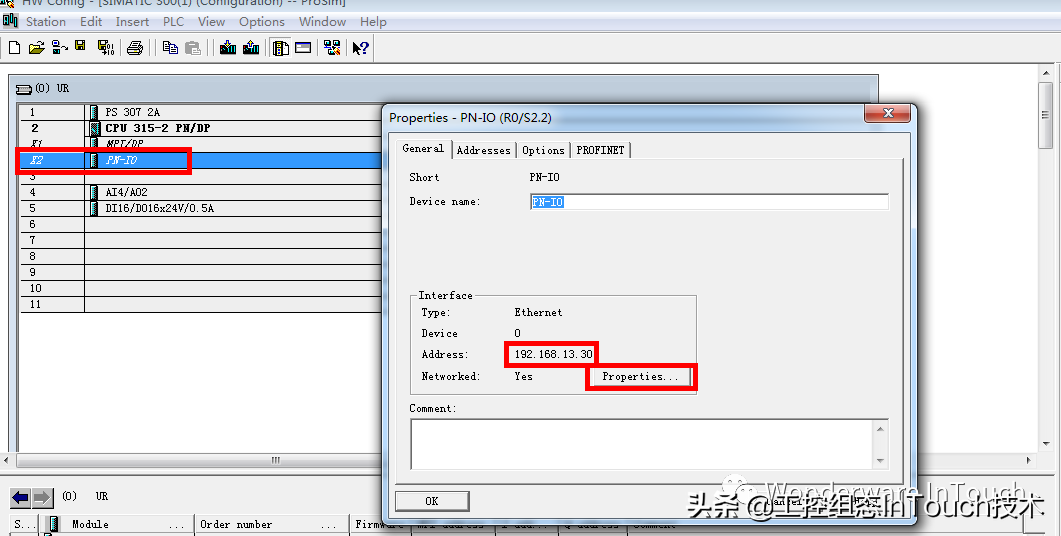Click the New station toolbar icon
1061x536 pixels.
click(x=14, y=47)
